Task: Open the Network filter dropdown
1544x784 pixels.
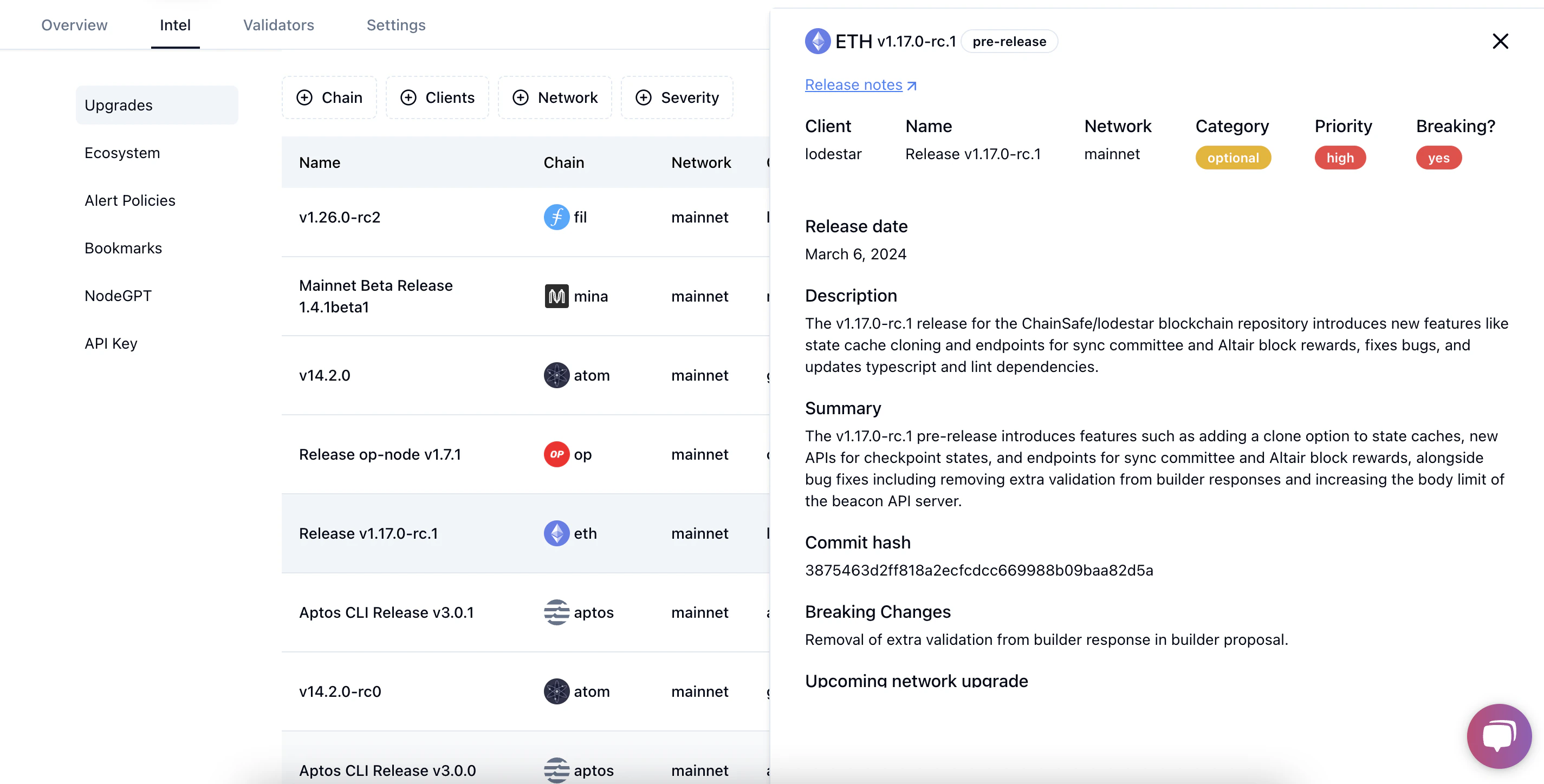Action: click(x=555, y=97)
